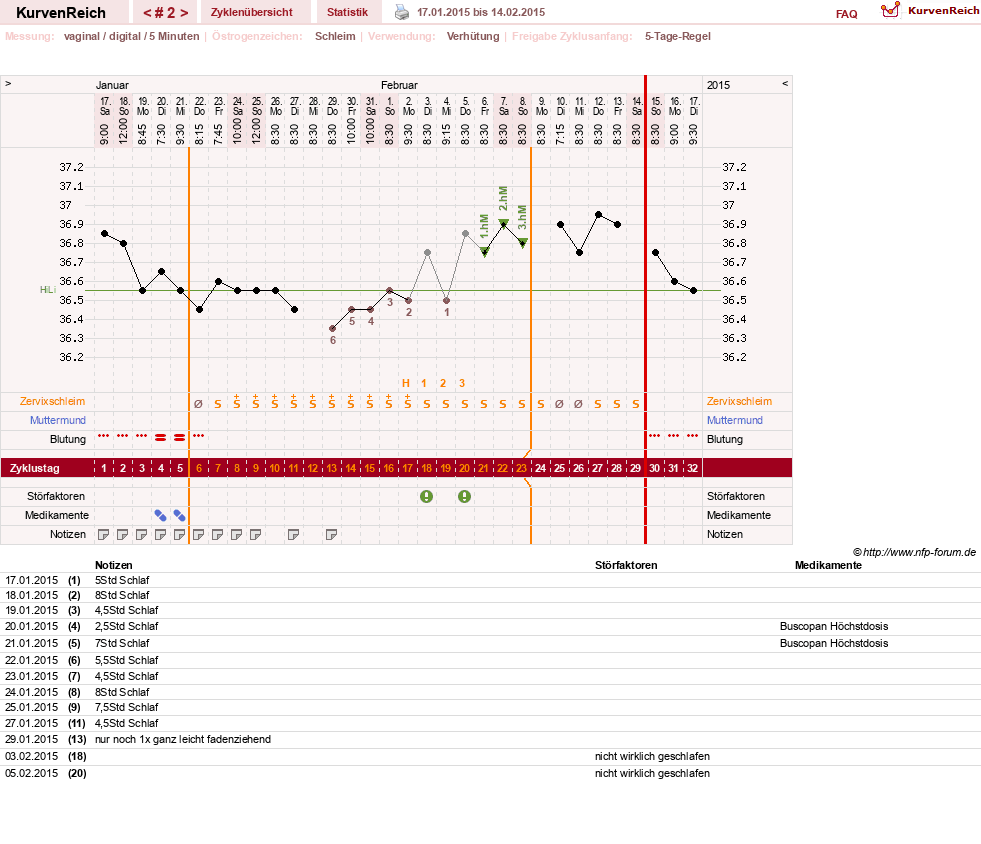
Task: Open the note icon for cycle day 3
Action: [142, 534]
